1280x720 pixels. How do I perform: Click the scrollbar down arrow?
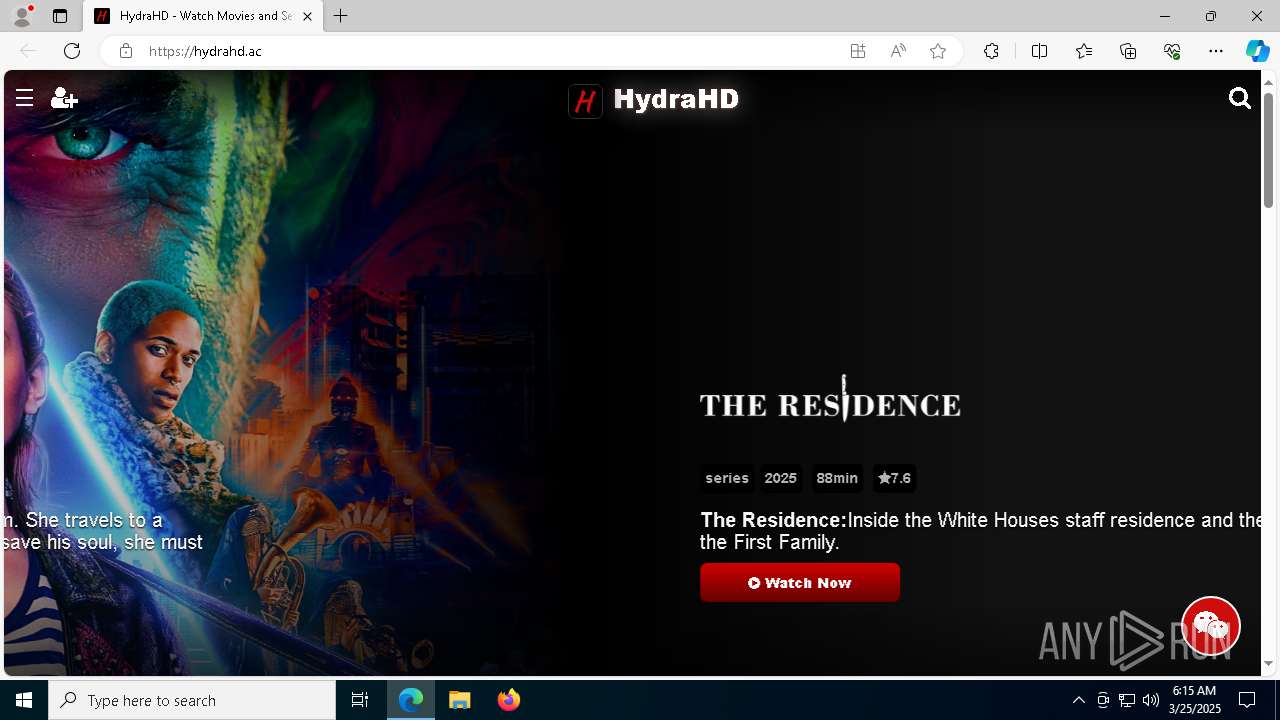(1269, 664)
